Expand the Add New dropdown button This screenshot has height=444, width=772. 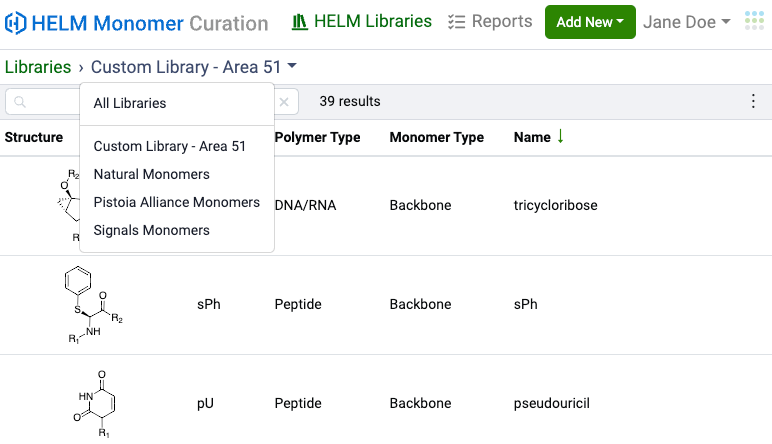(590, 22)
